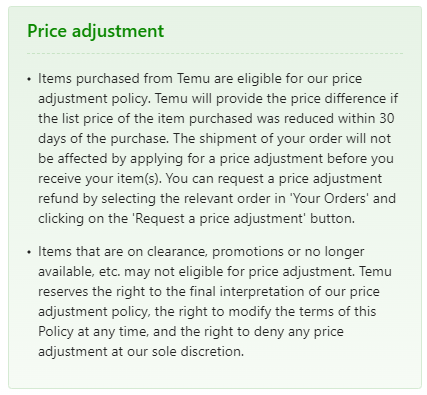Click the first bullet point marker
This screenshot has height=395, width=427.
click(29, 79)
